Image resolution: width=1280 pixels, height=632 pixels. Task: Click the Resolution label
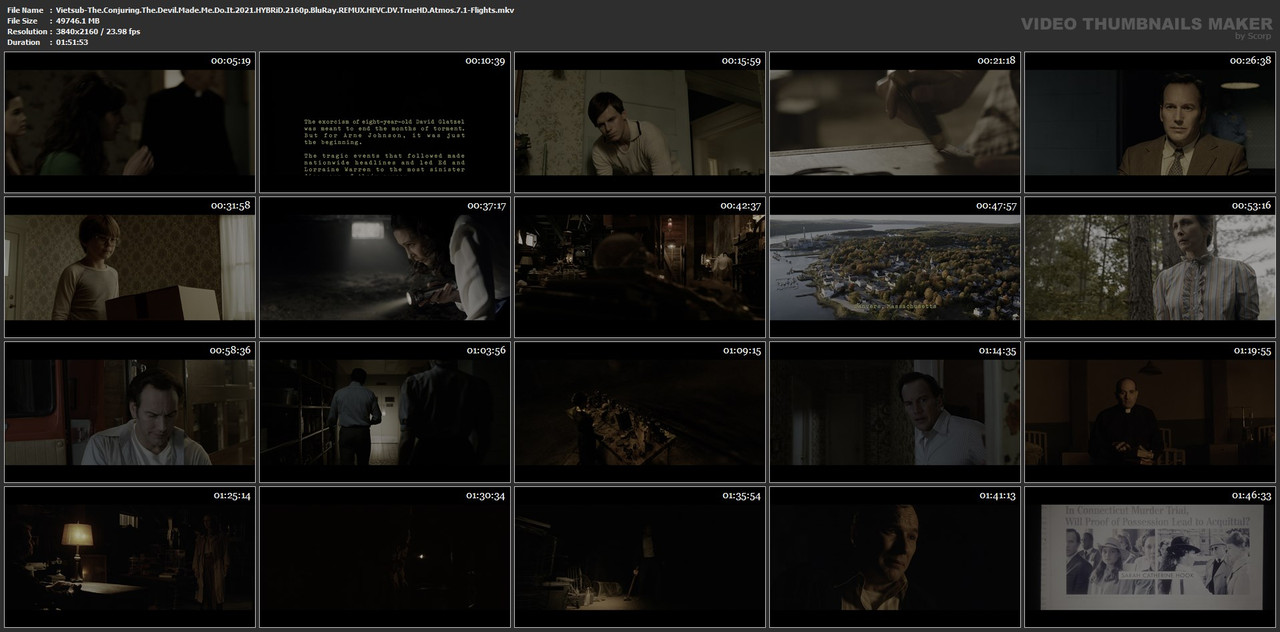point(25,31)
